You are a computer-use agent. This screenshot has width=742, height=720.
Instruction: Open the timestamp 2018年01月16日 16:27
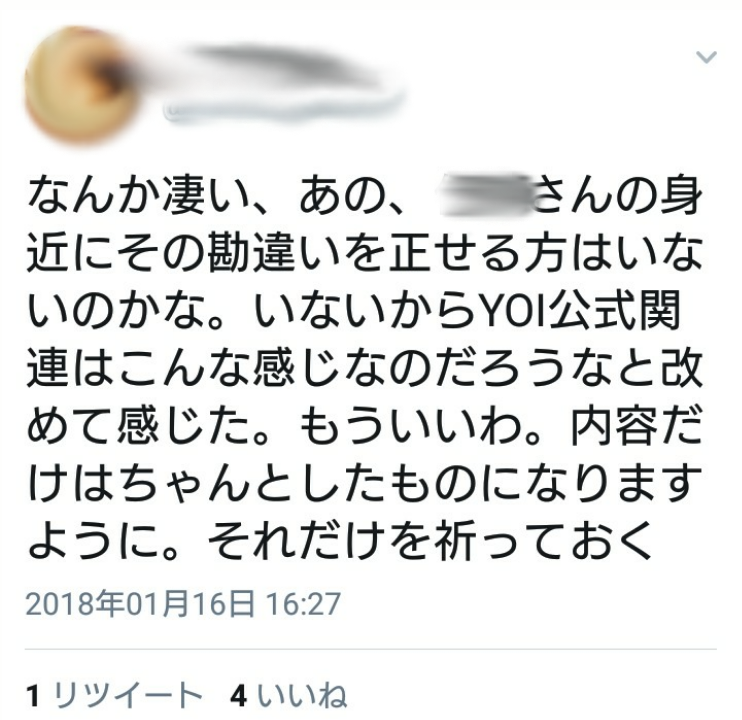coord(183,604)
